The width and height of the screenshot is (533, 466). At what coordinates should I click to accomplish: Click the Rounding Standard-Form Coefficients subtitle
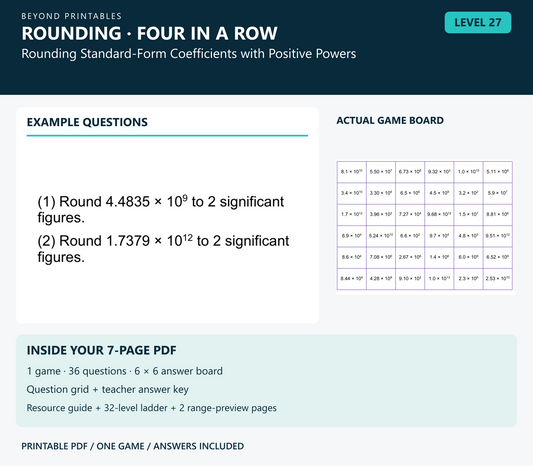(189, 54)
